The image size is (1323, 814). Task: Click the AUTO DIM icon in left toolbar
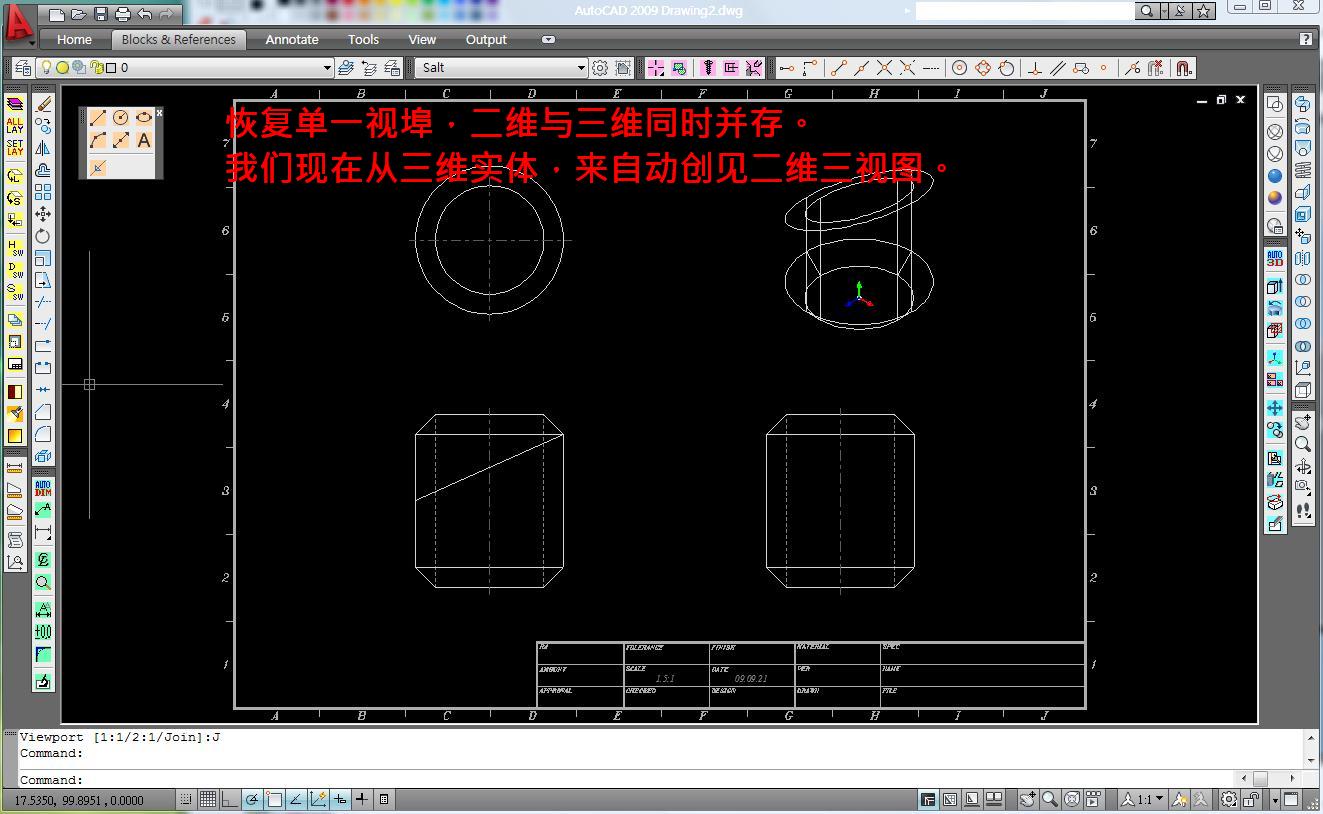(x=43, y=488)
